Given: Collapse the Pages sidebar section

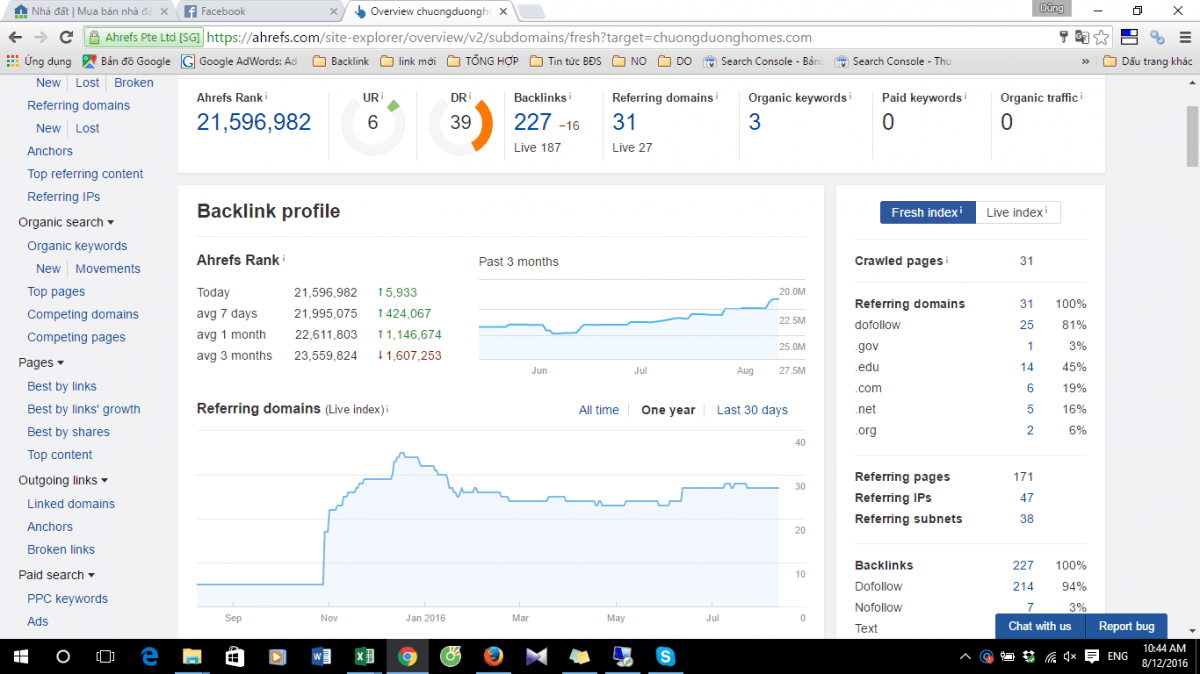Looking at the screenshot, I should pyautogui.click(x=41, y=362).
